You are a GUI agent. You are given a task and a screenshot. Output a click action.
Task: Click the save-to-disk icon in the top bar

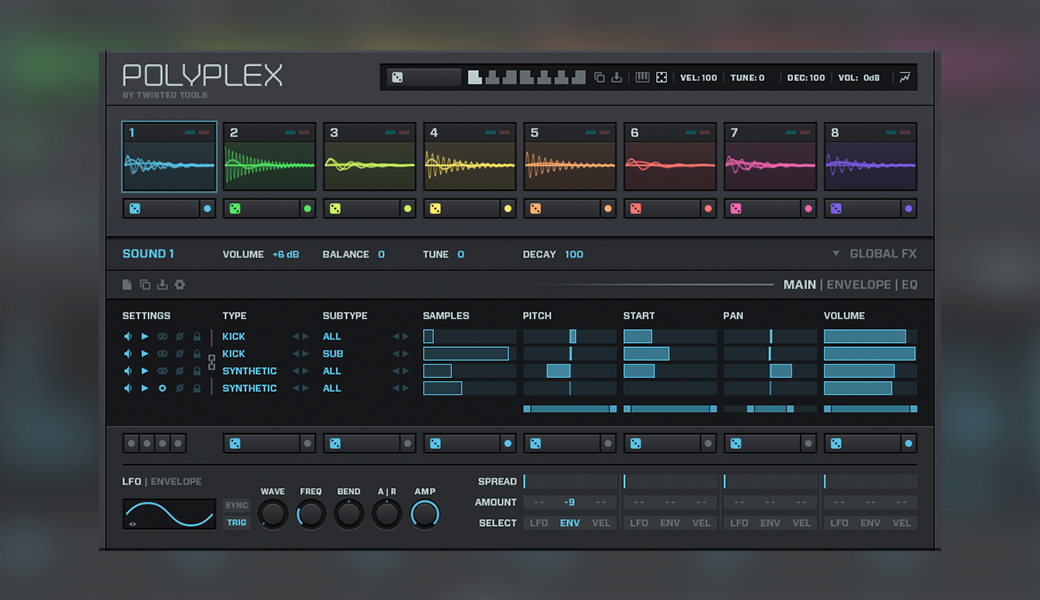[617, 78]
